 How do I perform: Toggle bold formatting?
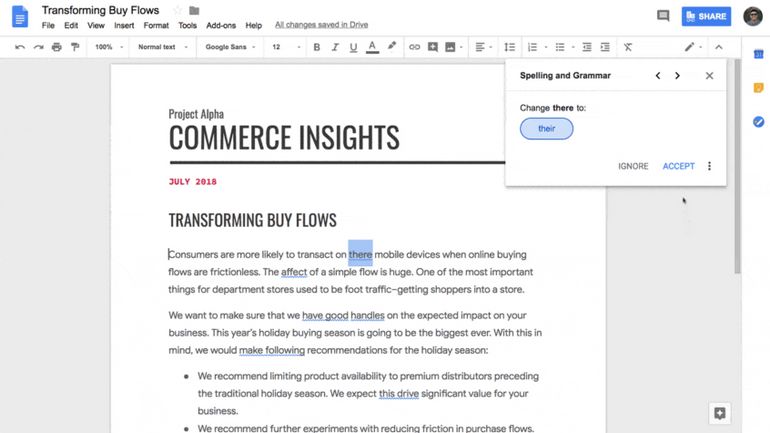coord(316,47)
